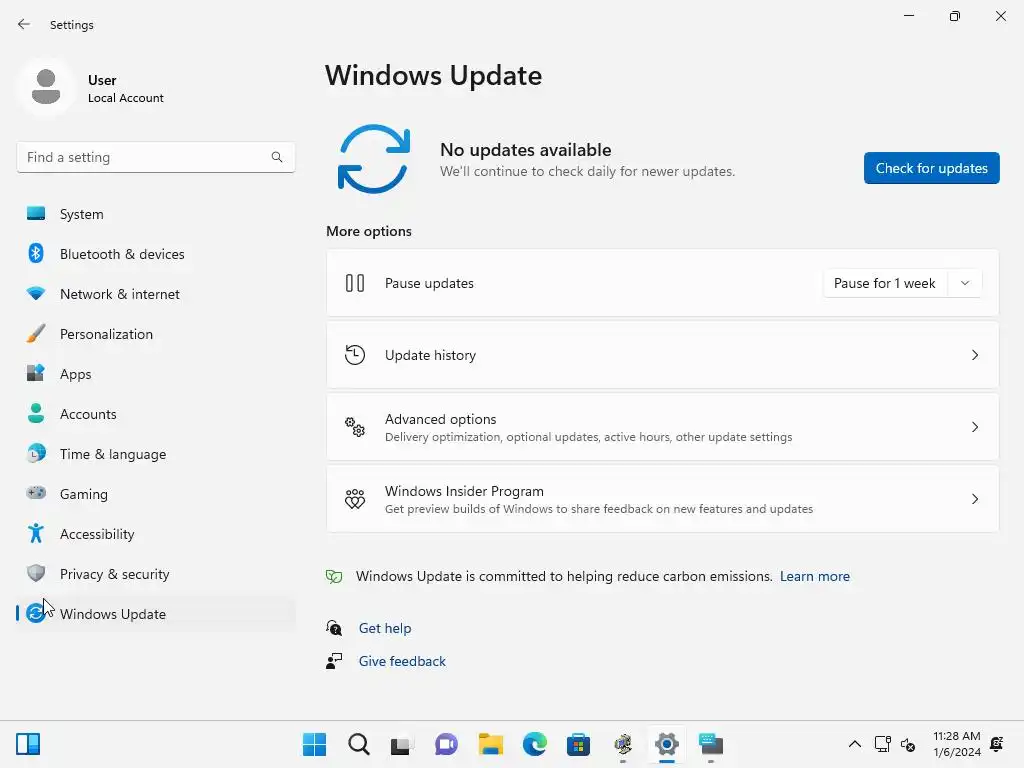Open Microsoft Store from taskbar
This screenshot has width=1024, height=768.
point(579,744)
